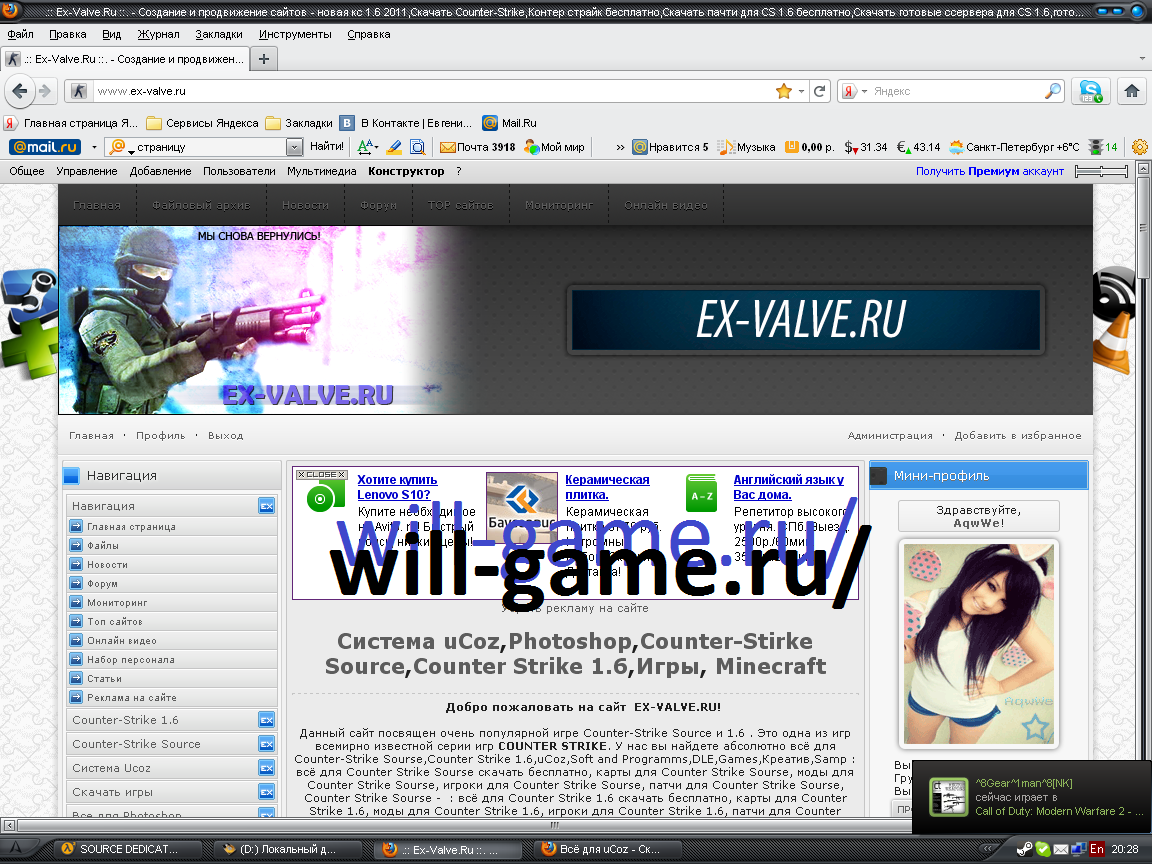This screenshot has height=864, width=1152.
Task: Open the TOP сайтов site nav item
Action: [461, 205]
